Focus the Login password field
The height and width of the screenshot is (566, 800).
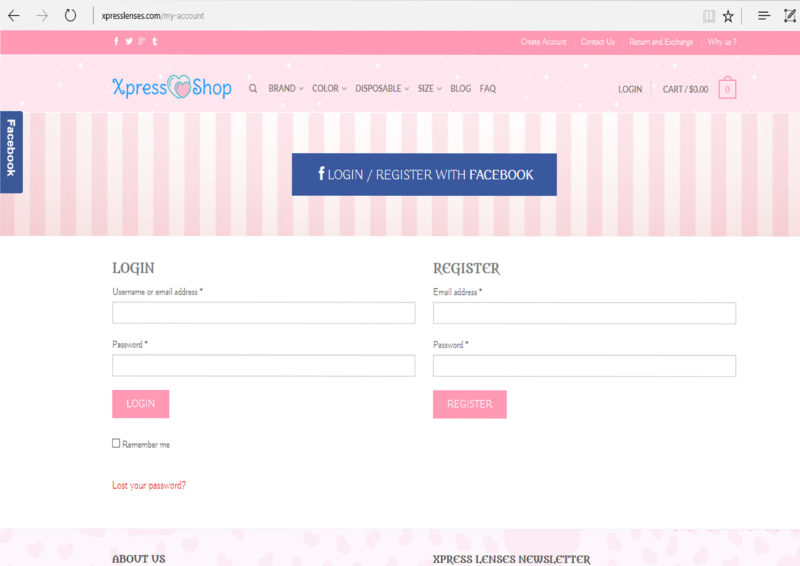[x=264, y=365]
